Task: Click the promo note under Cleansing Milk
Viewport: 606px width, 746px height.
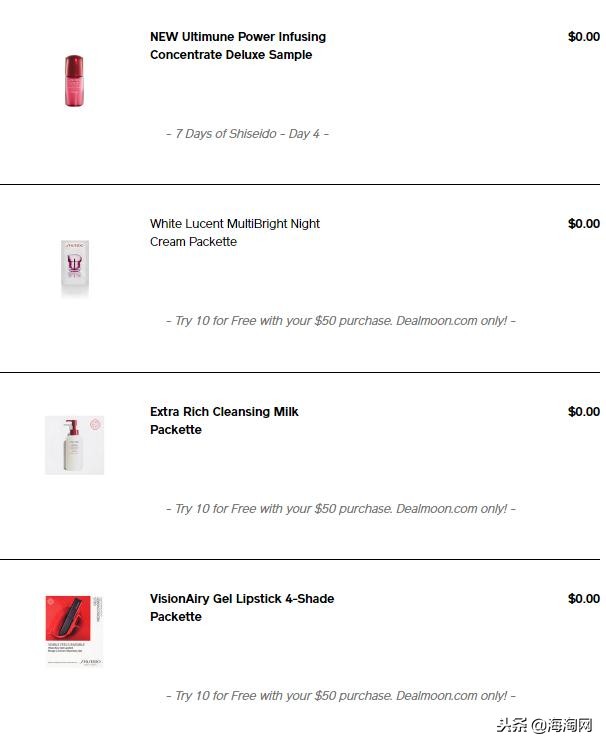Action: [x=340, y=508]
